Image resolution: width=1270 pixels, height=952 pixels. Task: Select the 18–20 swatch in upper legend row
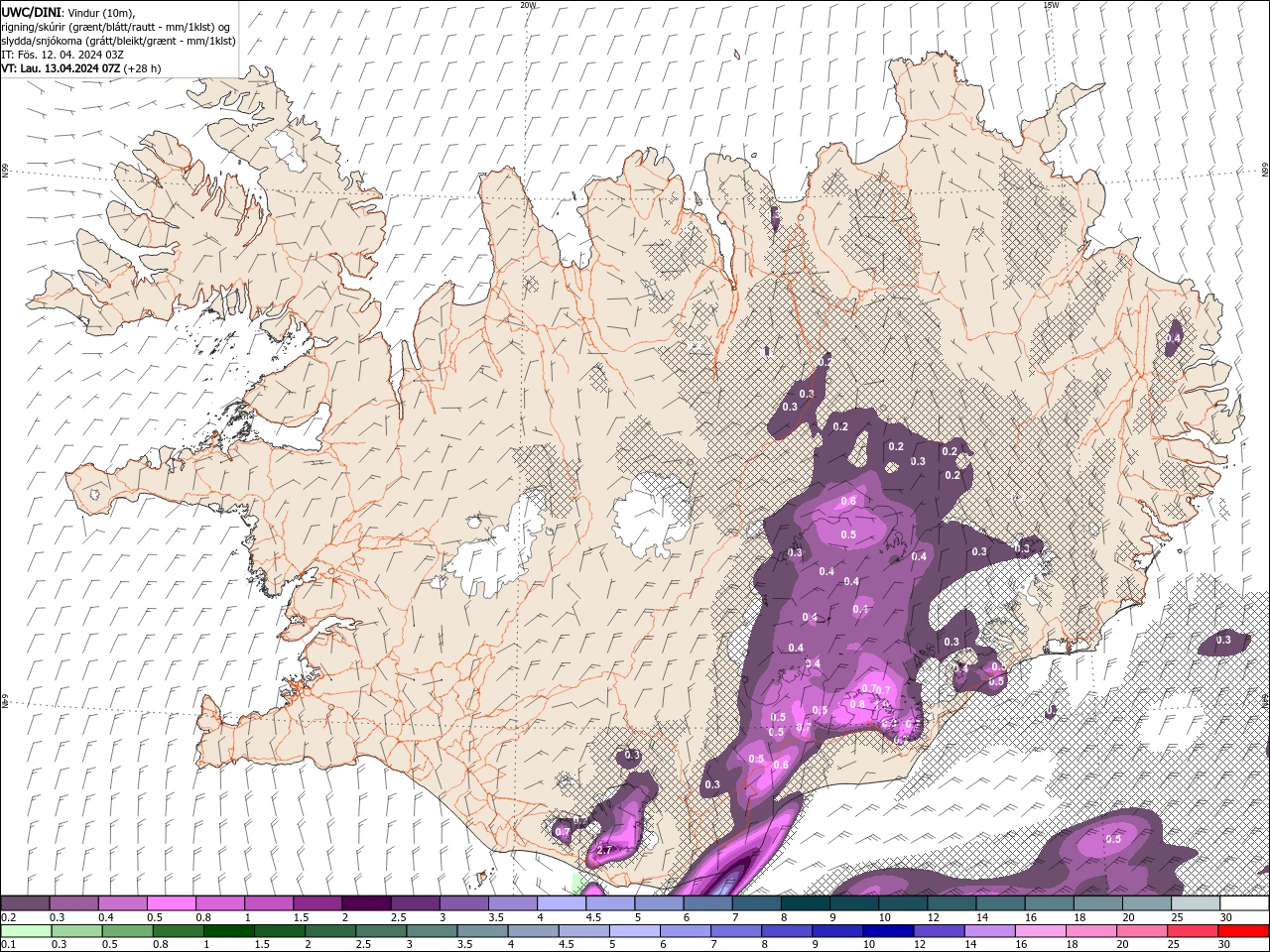coord(1097,903)
